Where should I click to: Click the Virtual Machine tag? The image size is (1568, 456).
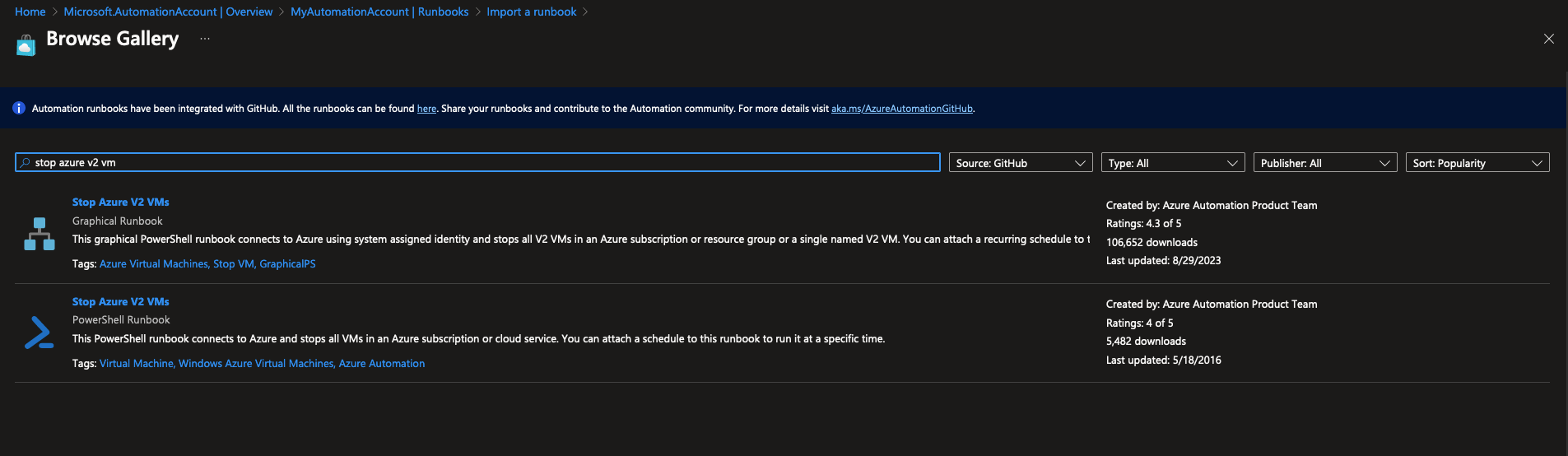tap(137, 363)
